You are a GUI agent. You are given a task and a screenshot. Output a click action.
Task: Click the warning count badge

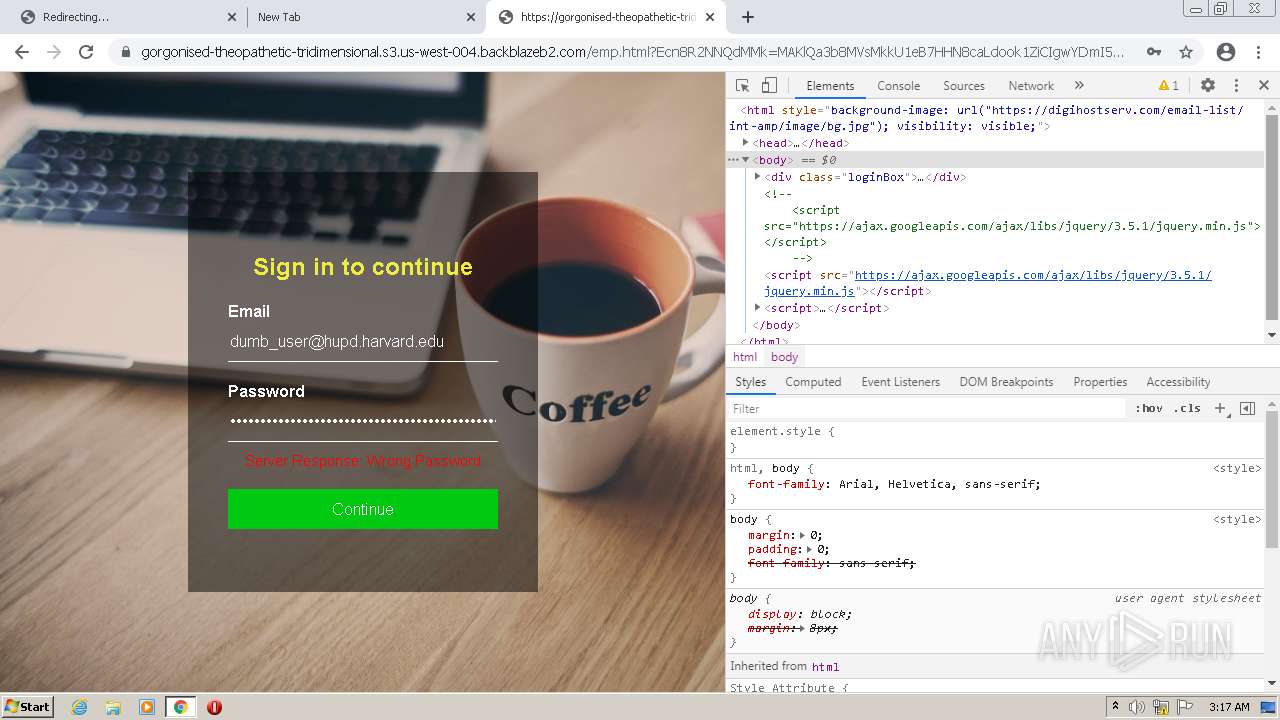(x=1169, y=86)
